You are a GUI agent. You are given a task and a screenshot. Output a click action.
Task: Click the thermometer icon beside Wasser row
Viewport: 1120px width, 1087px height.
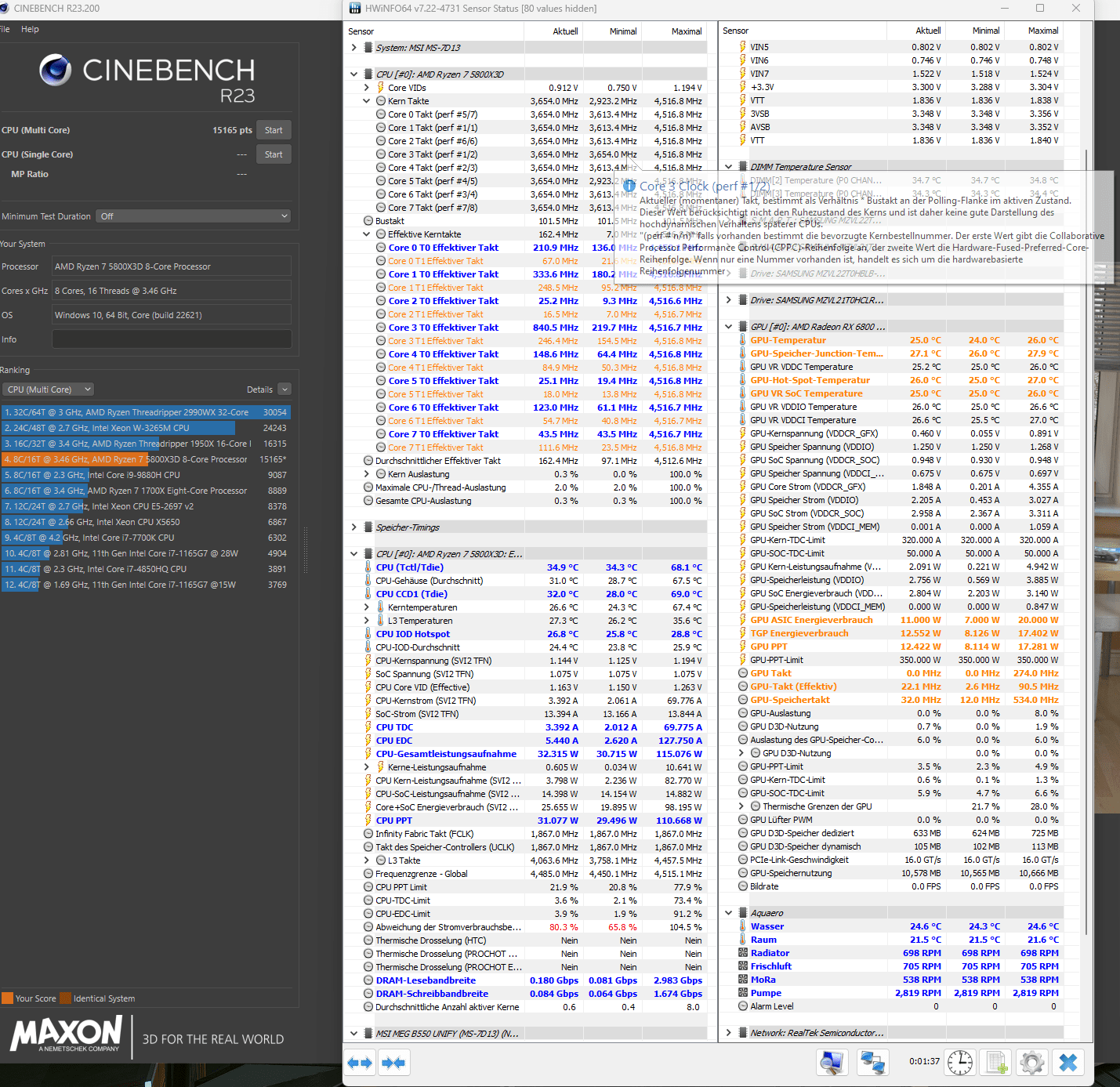[743, 926]
